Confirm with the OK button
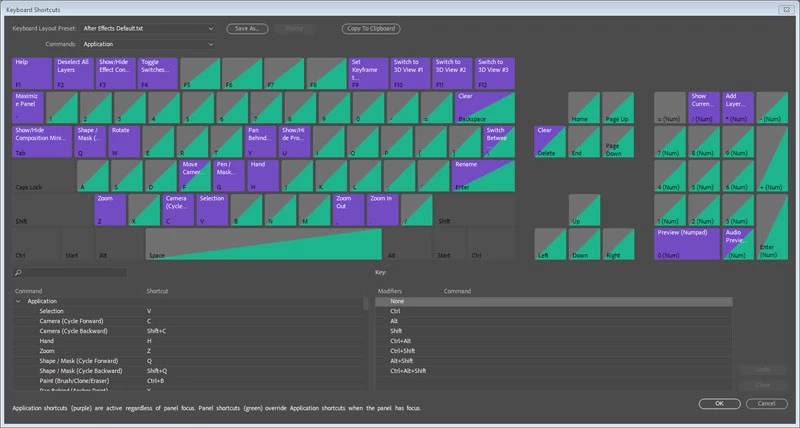 pos(719,404)
